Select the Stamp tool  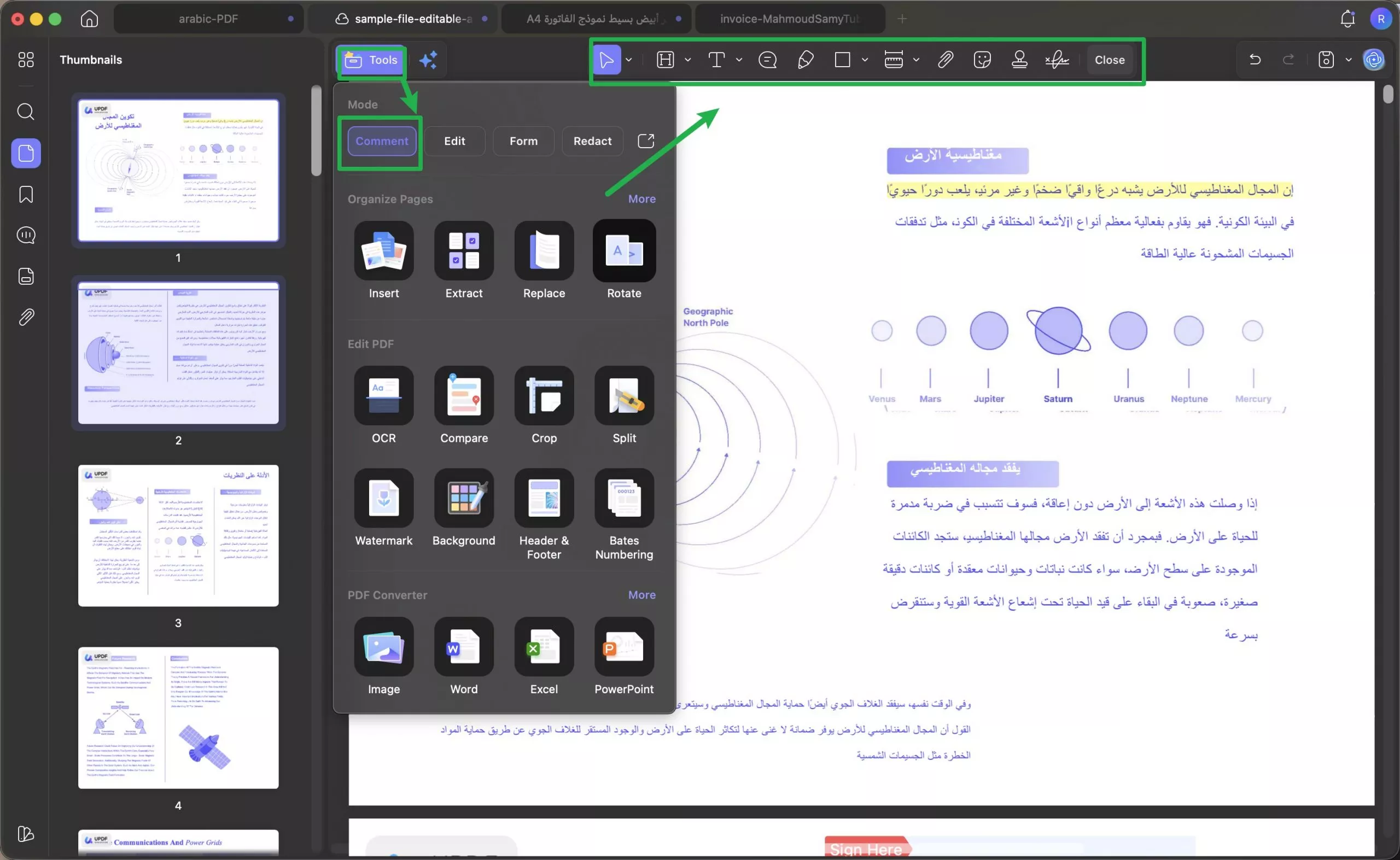coord(1019,60)
